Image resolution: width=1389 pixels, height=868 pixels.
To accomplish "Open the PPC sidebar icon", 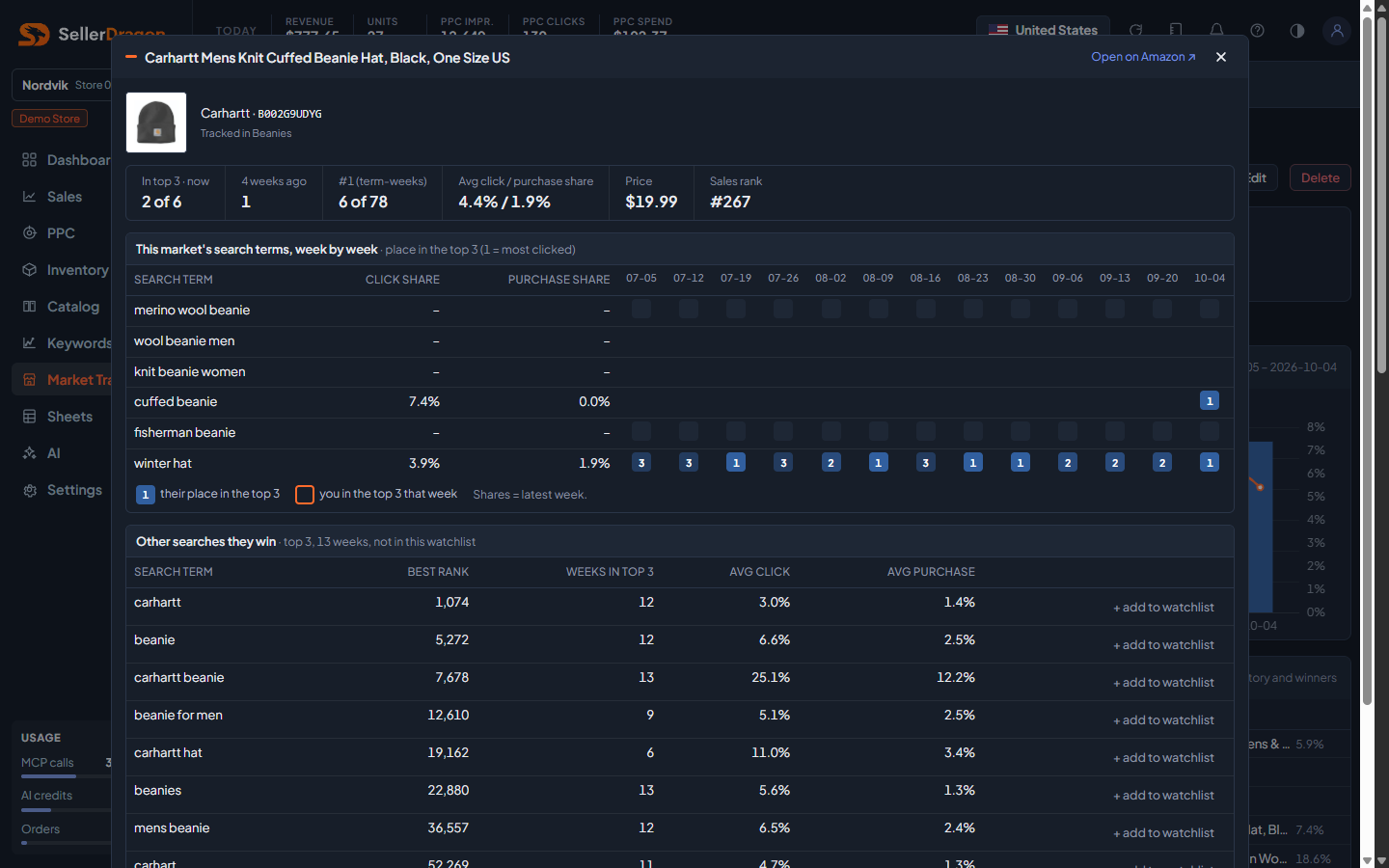I will point(30,233).
